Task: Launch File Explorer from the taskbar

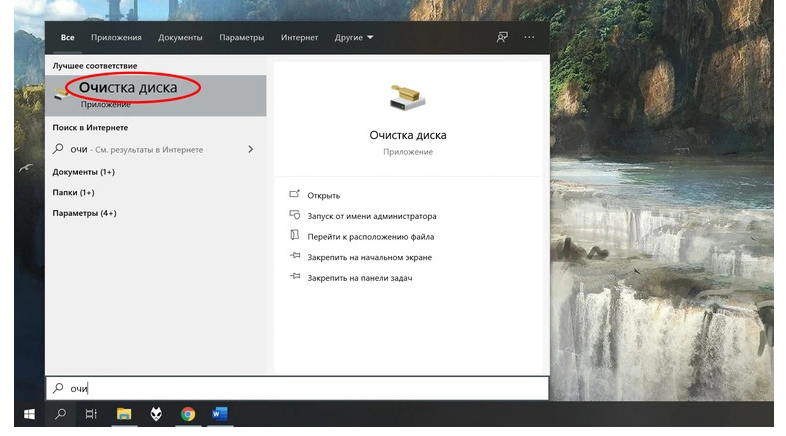Action: coord(124,414)
